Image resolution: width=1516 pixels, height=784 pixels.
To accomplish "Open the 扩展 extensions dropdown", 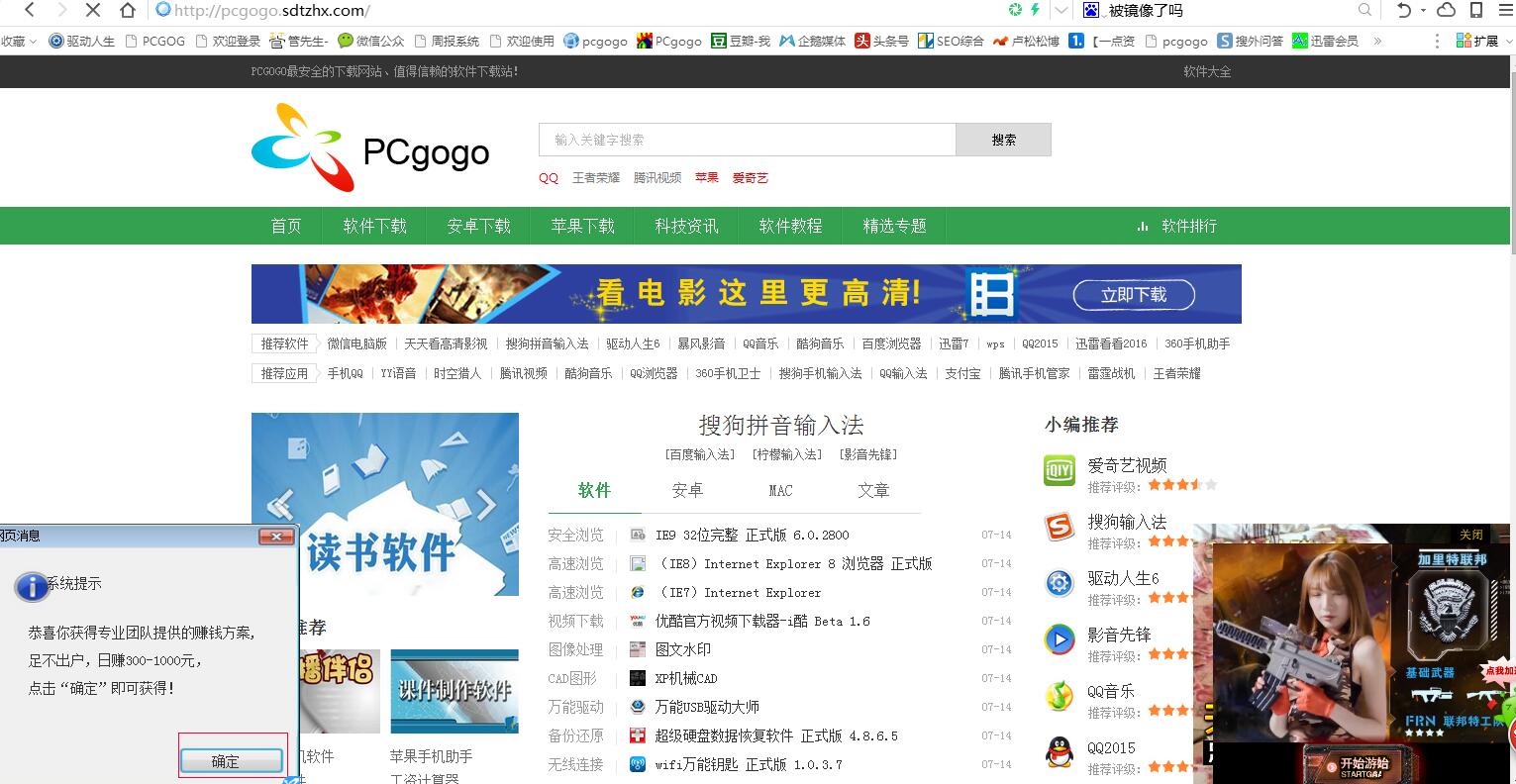I will tap(1478, 41).
